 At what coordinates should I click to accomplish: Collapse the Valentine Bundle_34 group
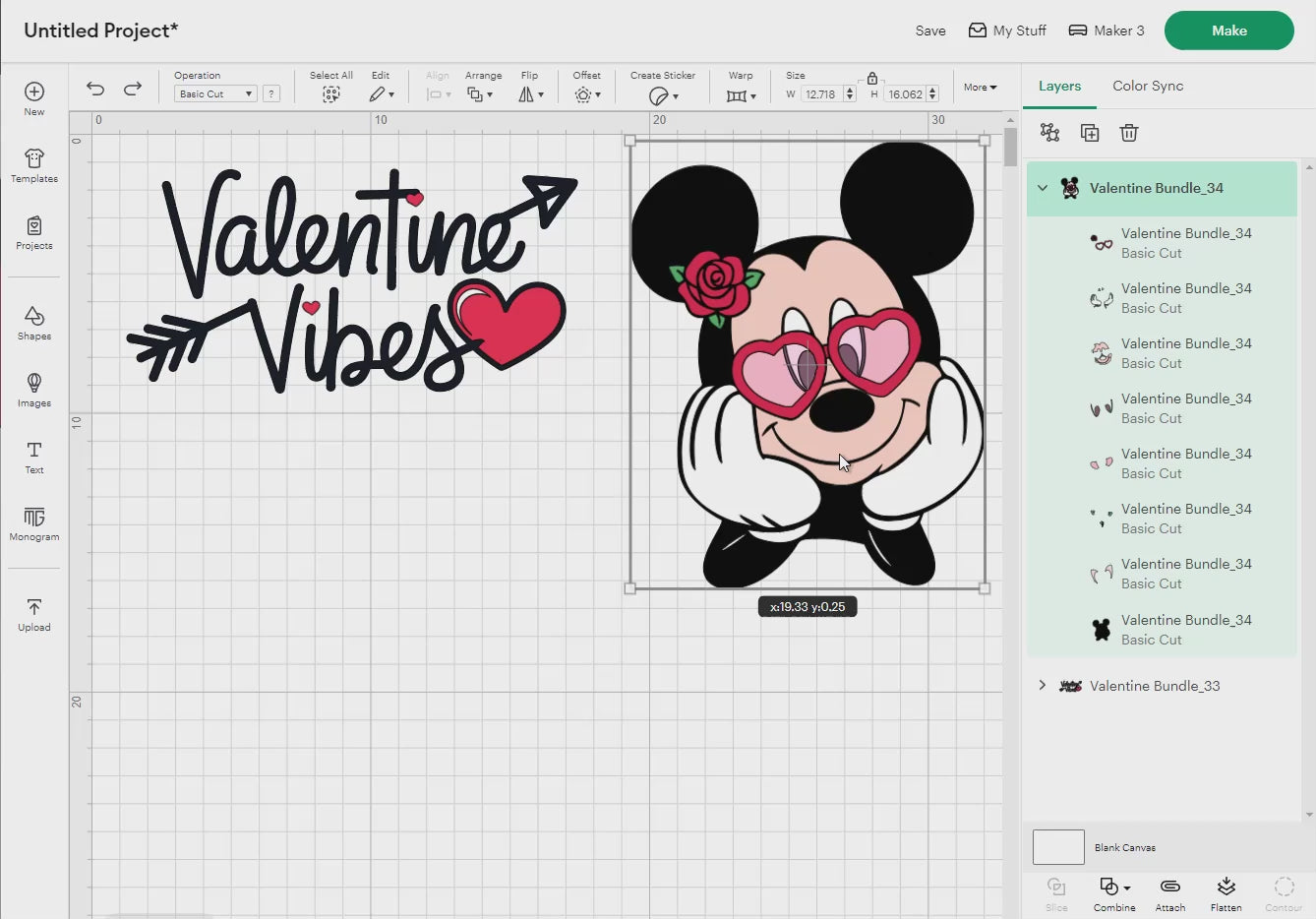pyautogui.click(x=1043, y=188)
